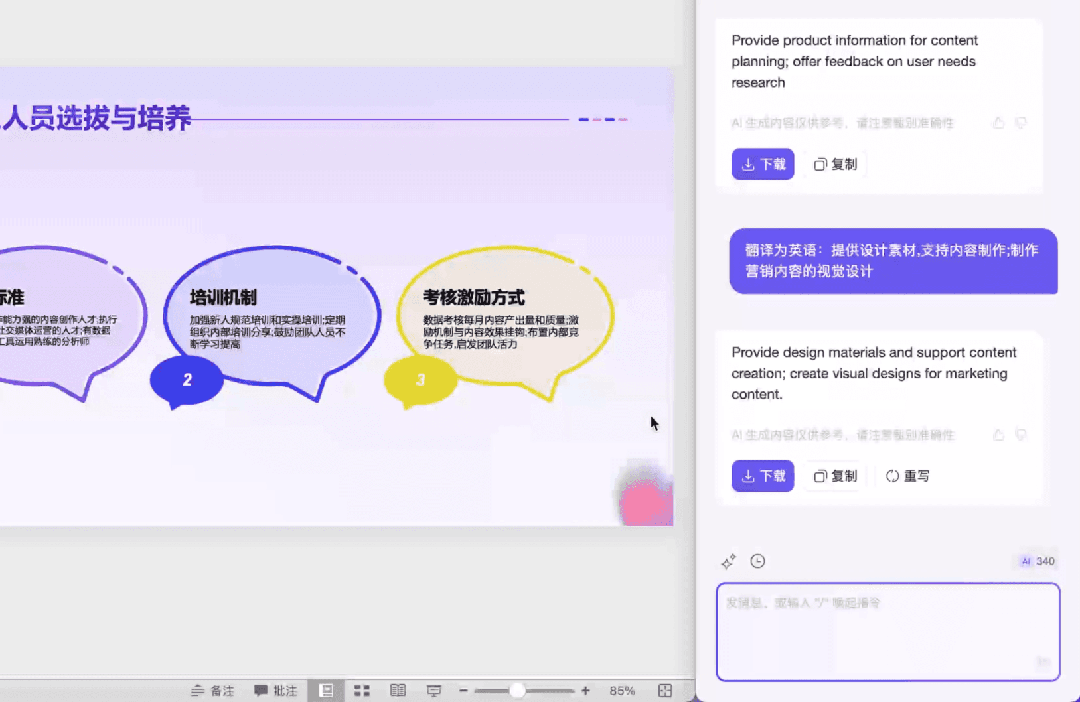Click the plus to zoom in
The height and width of the screenshot is (702, 1080).
[585, 690]
